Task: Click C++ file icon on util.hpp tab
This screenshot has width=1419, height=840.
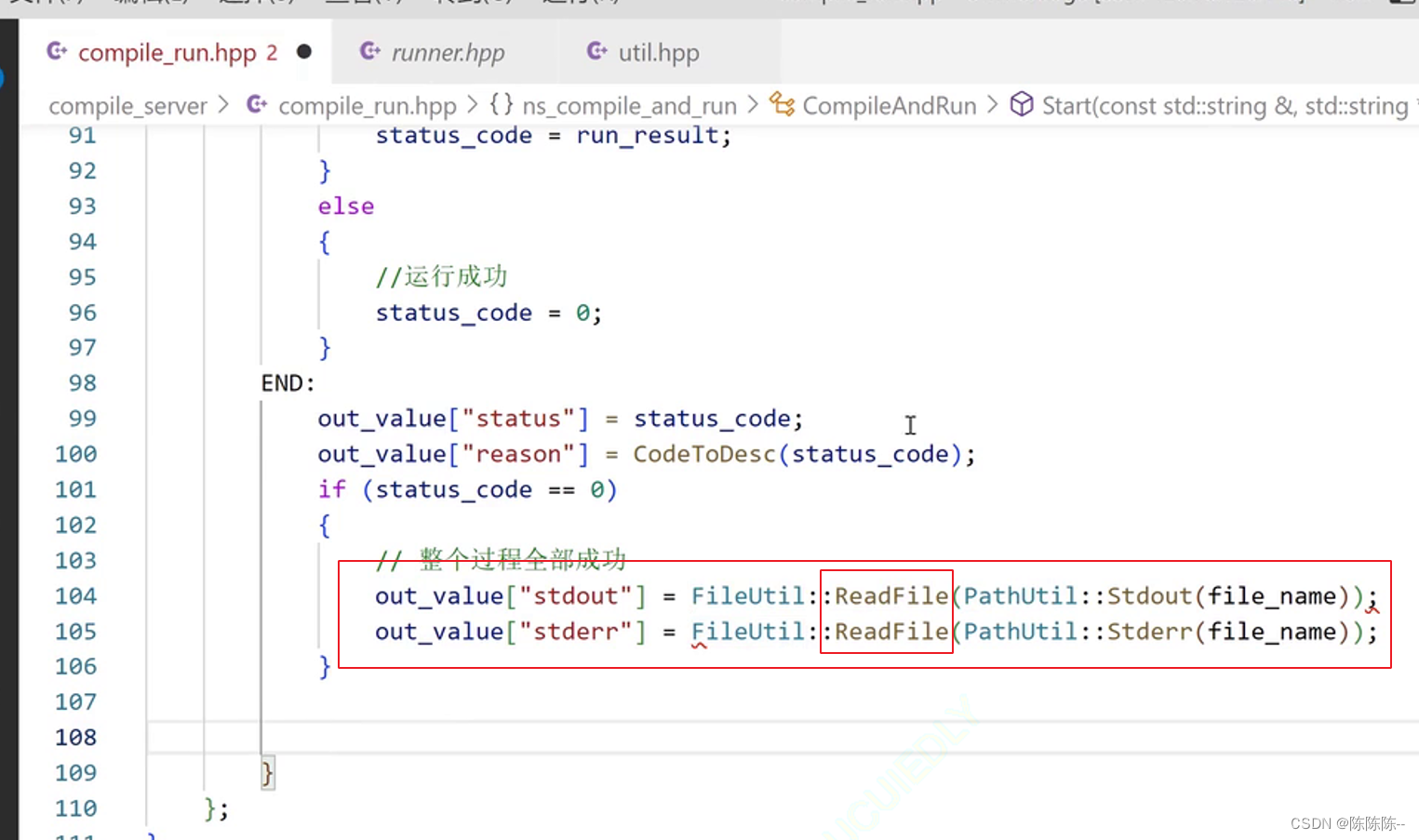Action: pos(597,51)
